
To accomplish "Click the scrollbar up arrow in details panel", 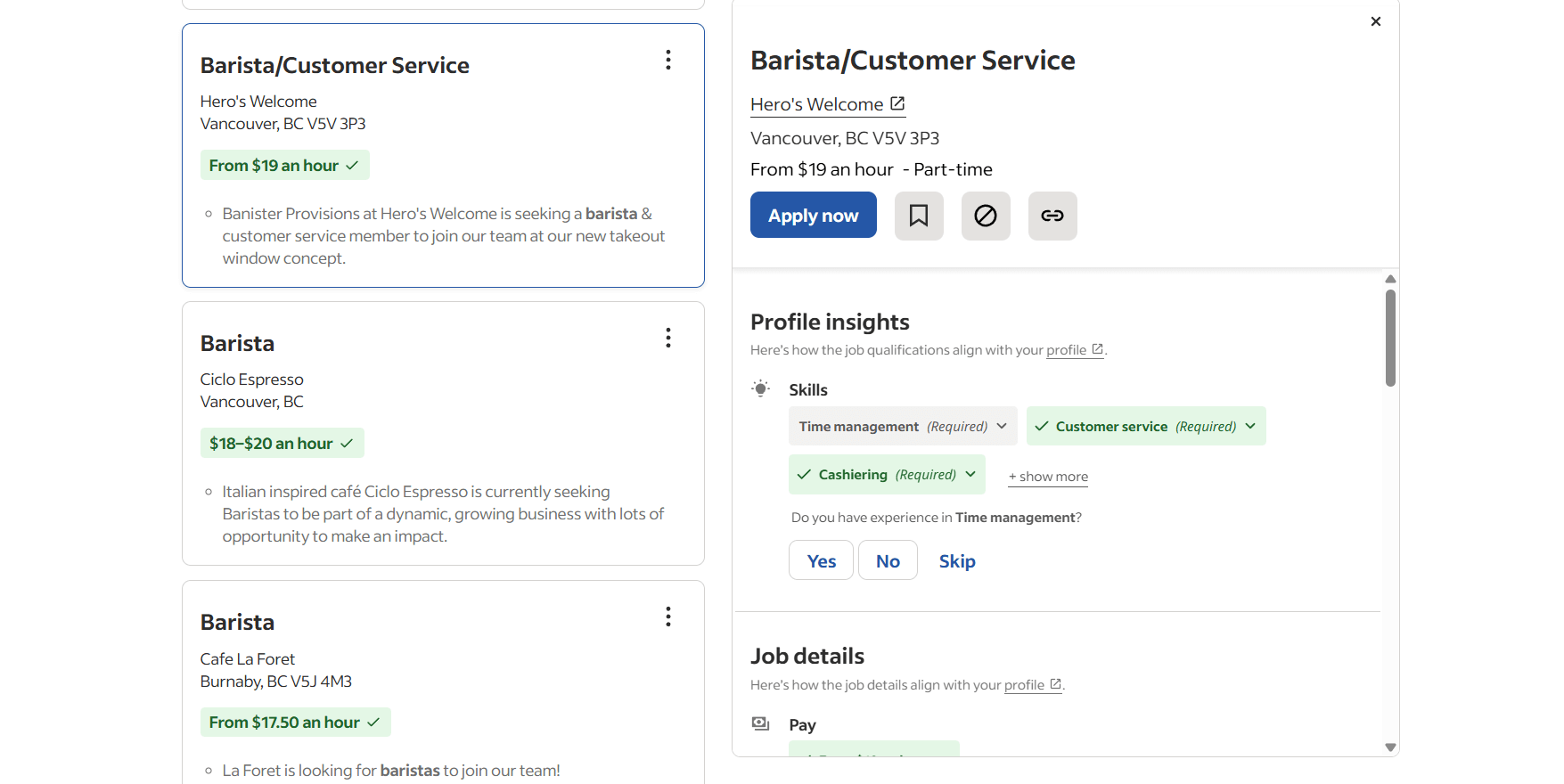I will 1390,279.
